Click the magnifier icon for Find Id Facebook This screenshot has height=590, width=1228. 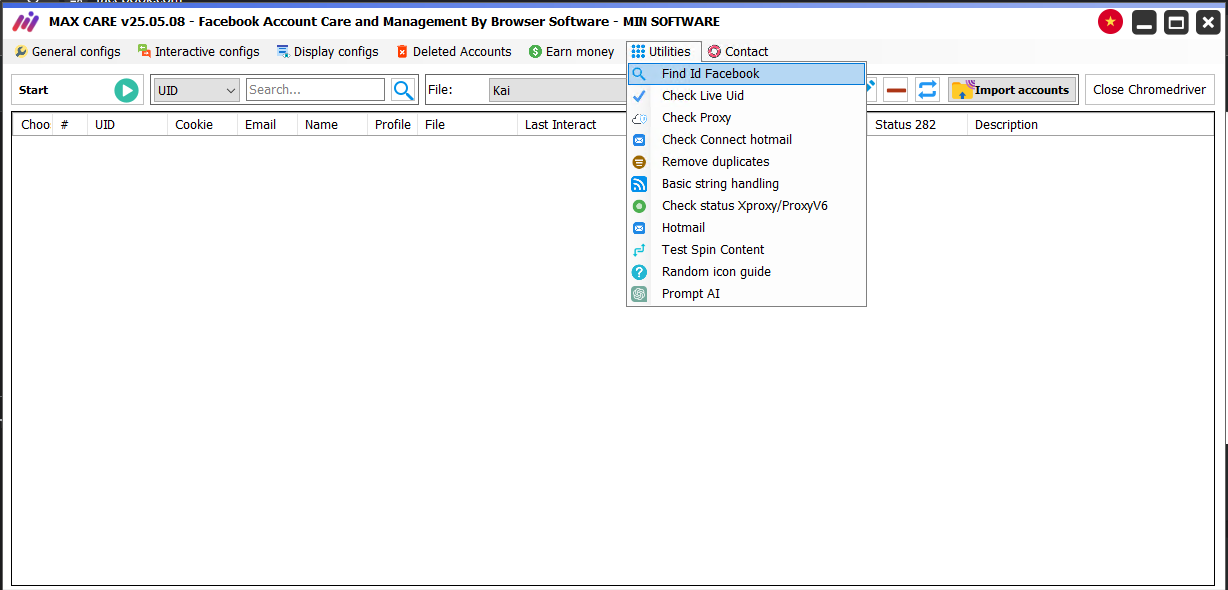pos(639,74)
